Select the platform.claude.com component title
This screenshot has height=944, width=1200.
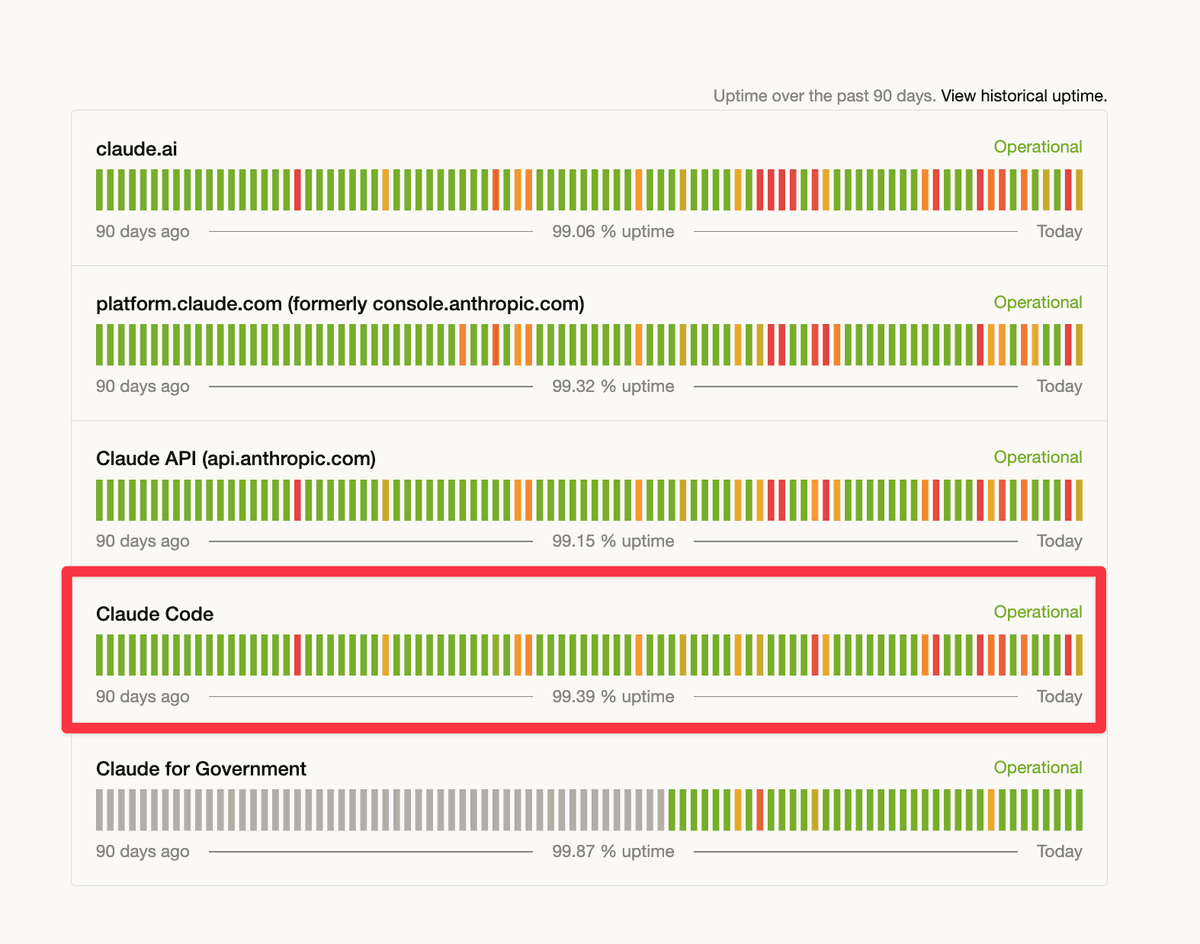[340, 304]
